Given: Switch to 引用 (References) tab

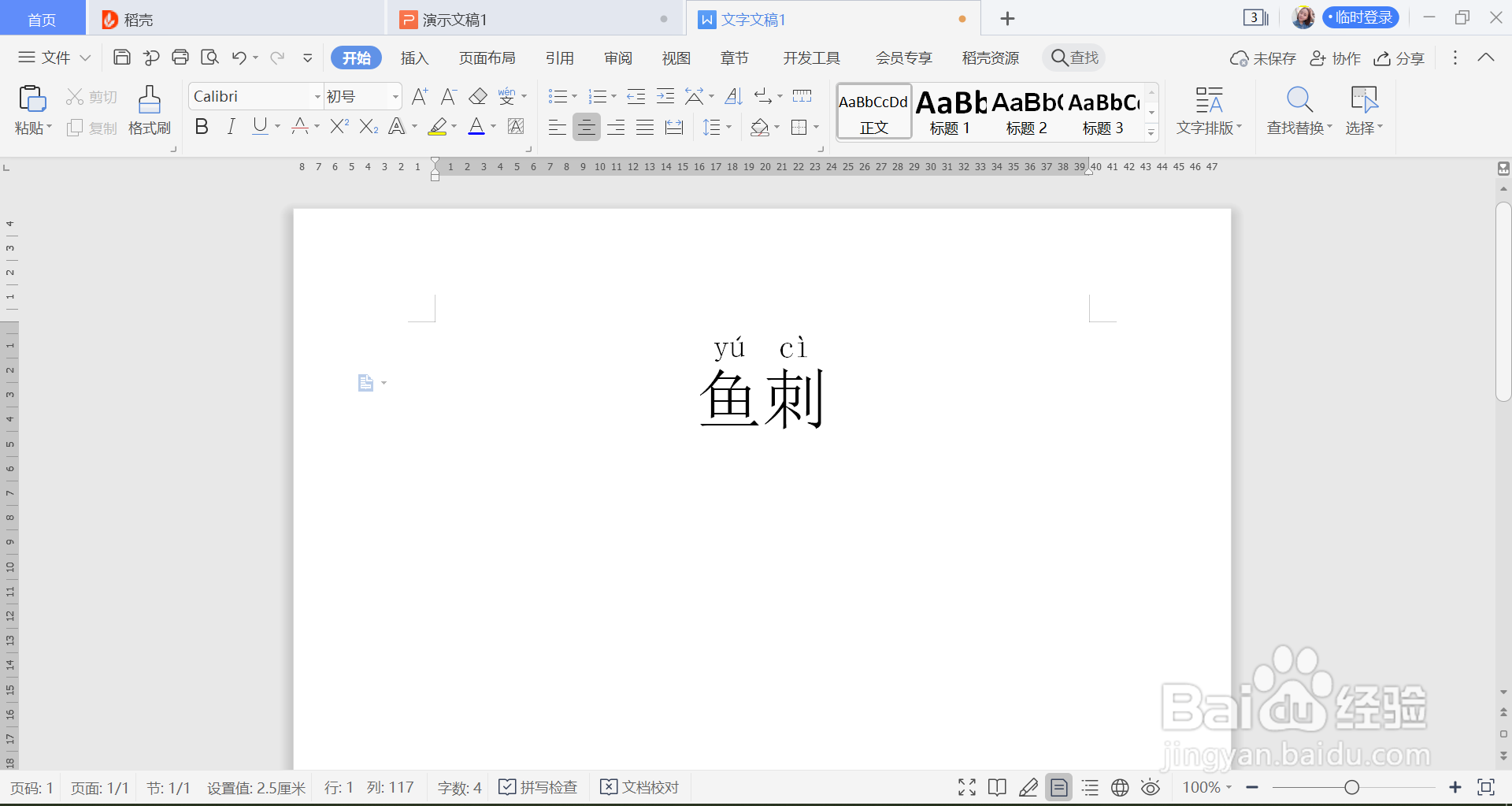Looking at the screenshot, I should point(559,58).
